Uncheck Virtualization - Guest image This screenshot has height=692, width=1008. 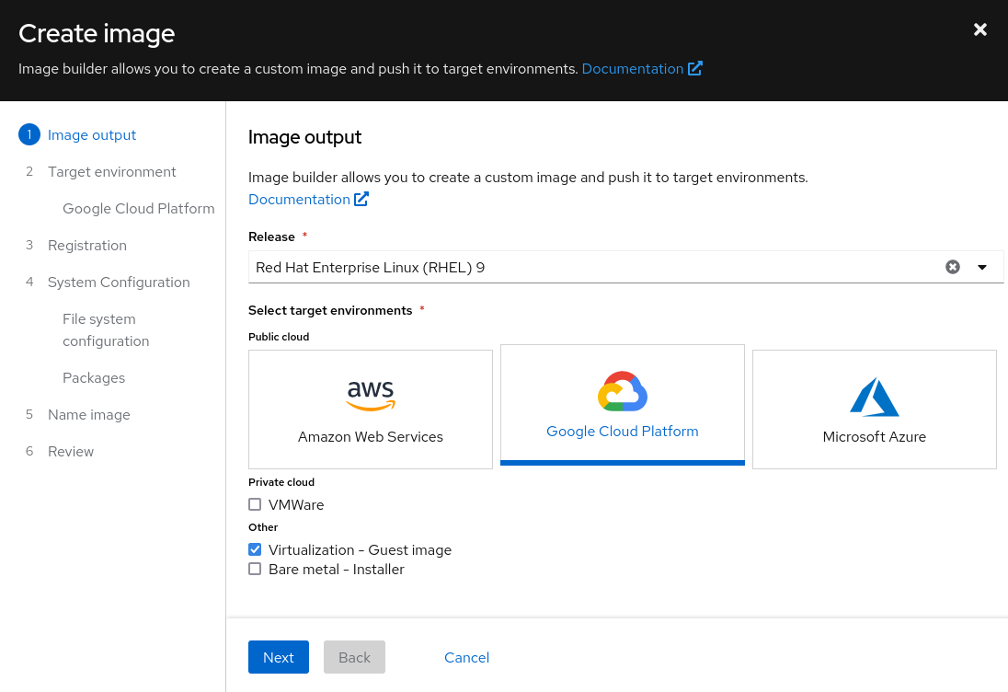pyautogui.click(x=255, y=550)
